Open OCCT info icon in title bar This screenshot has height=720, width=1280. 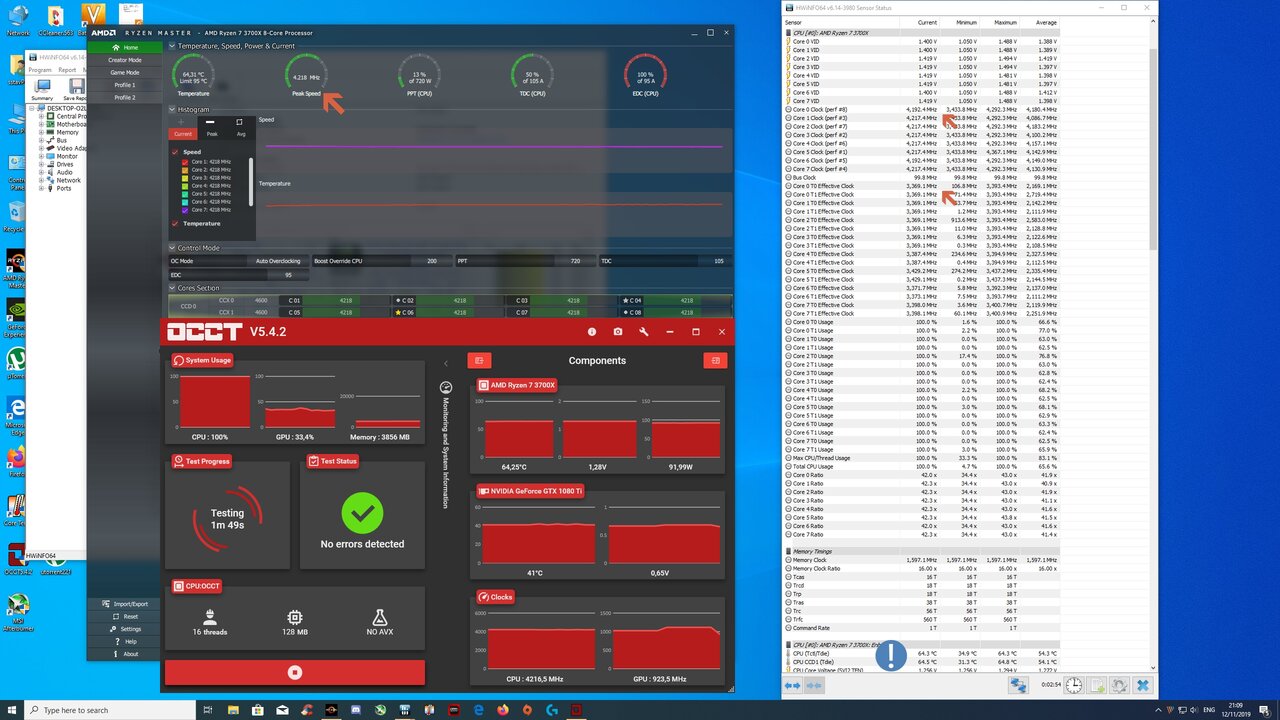pos(592,332)
